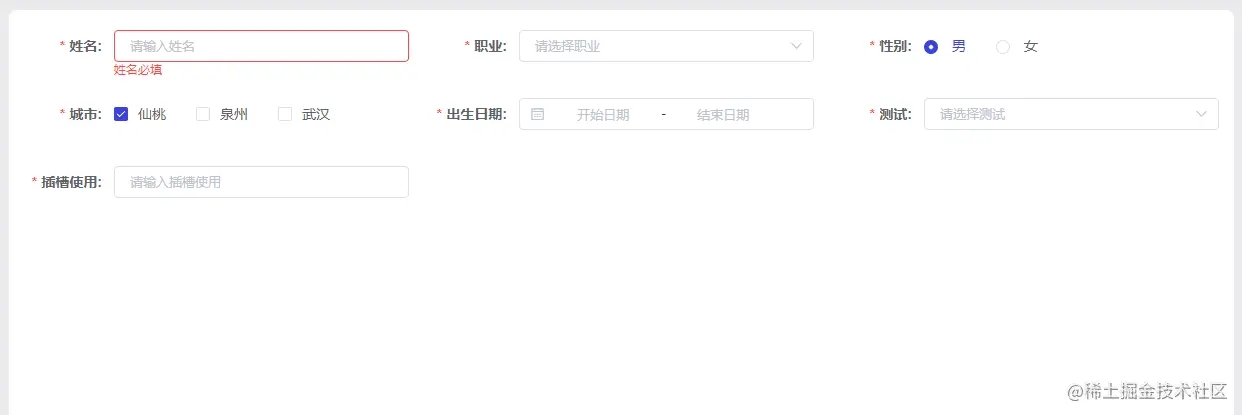Image resolution: width=1242 pixels, height=415 pixels.
Task: Select the 女 gender radio button
Action: pyautogui.click(x=1003, y=46)
